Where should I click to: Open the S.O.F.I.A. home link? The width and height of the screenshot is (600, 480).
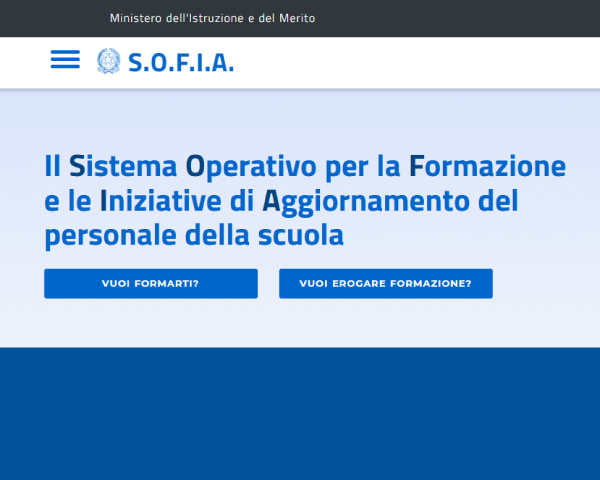(x=181, y=62)
